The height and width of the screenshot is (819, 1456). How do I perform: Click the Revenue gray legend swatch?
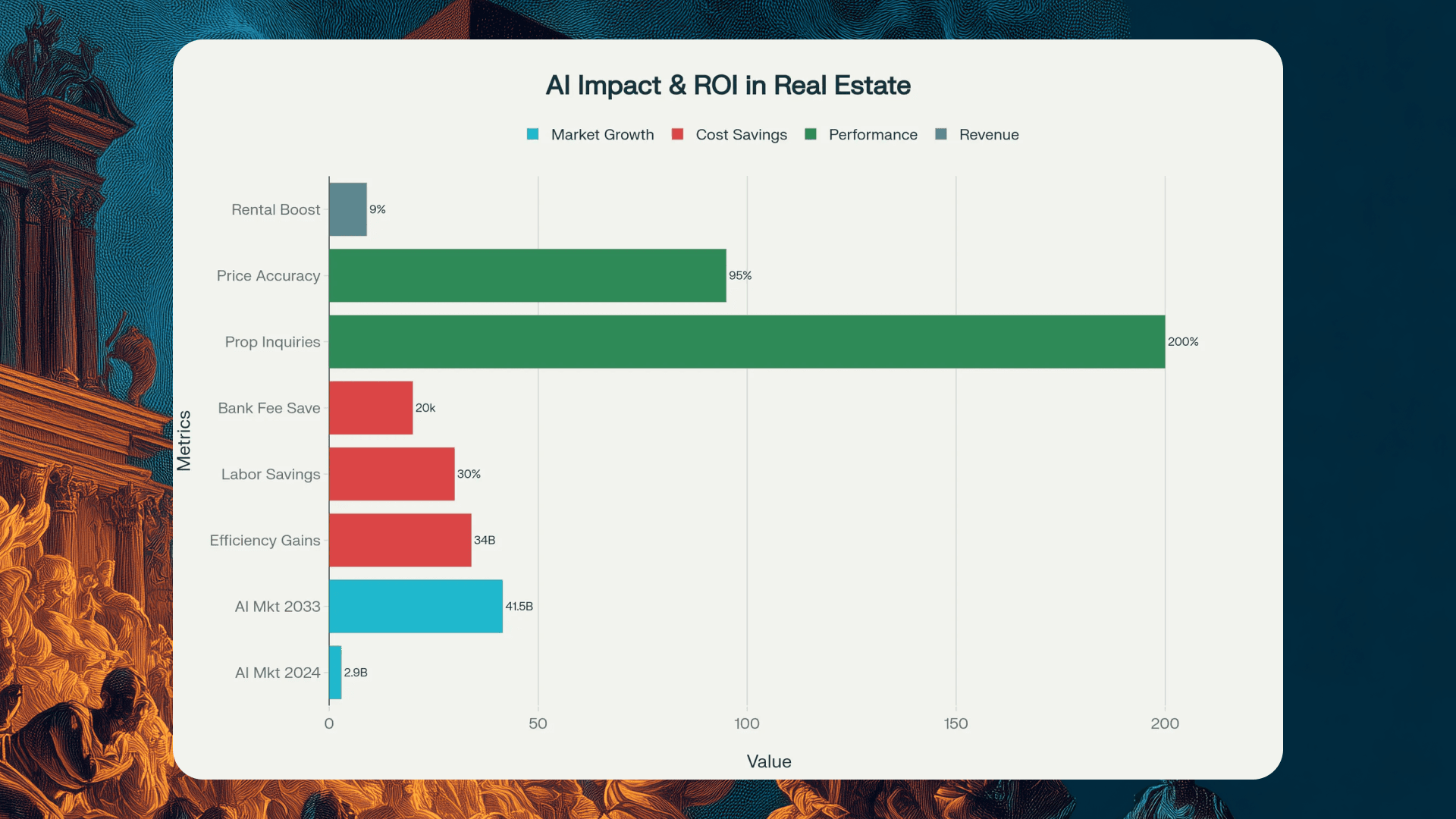[x=941, y=134]
